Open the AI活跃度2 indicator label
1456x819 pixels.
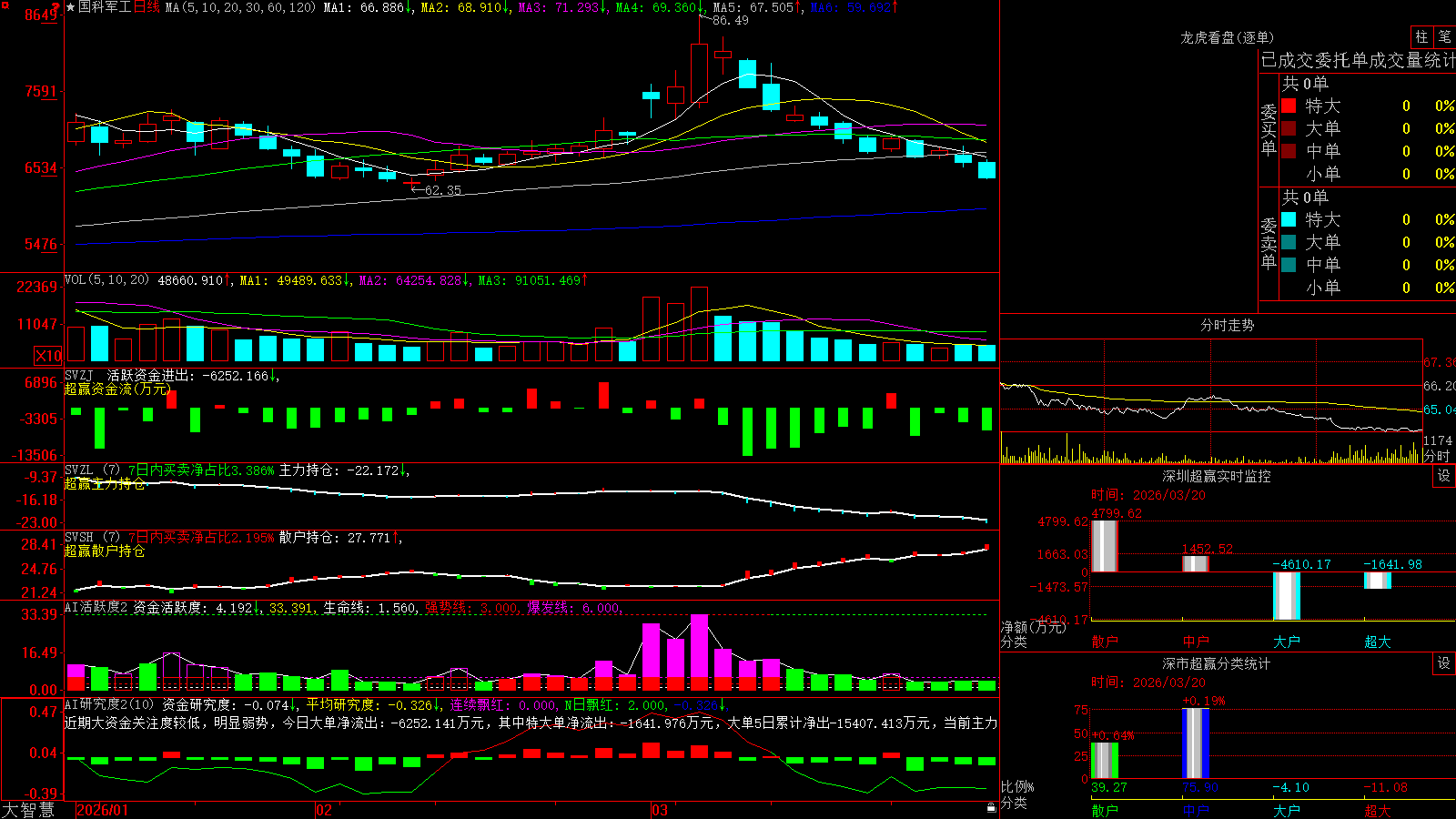click(96, 608)
